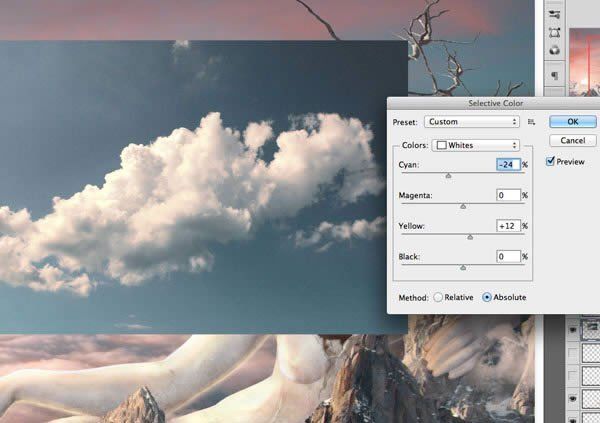Hide the selected cloud layer via eye icon

pos(573,330)
